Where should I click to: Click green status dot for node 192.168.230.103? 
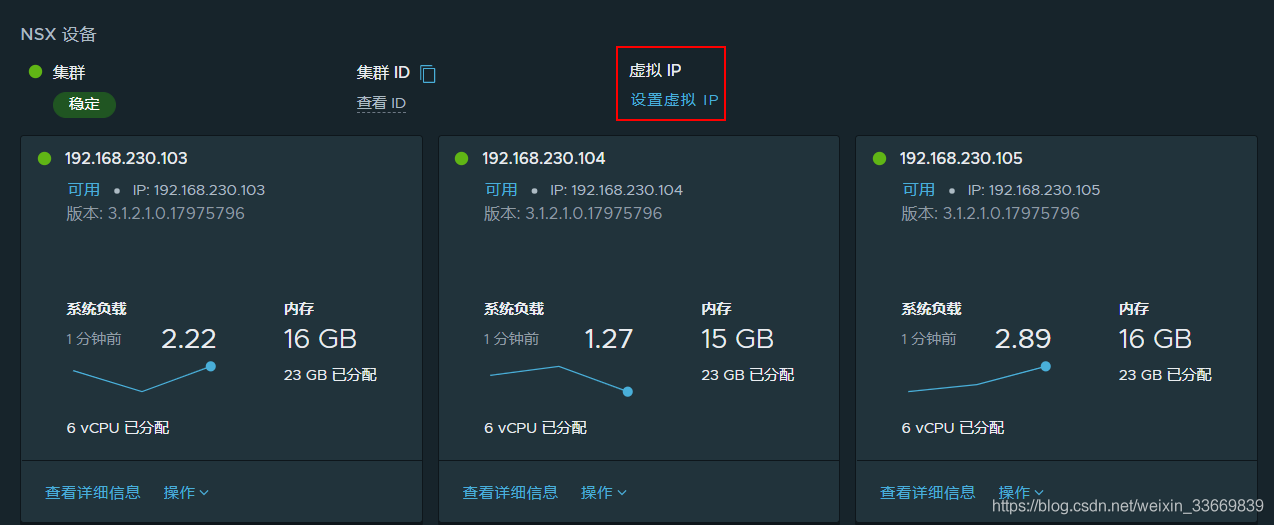pyautogui.click(x=44, y=158)
